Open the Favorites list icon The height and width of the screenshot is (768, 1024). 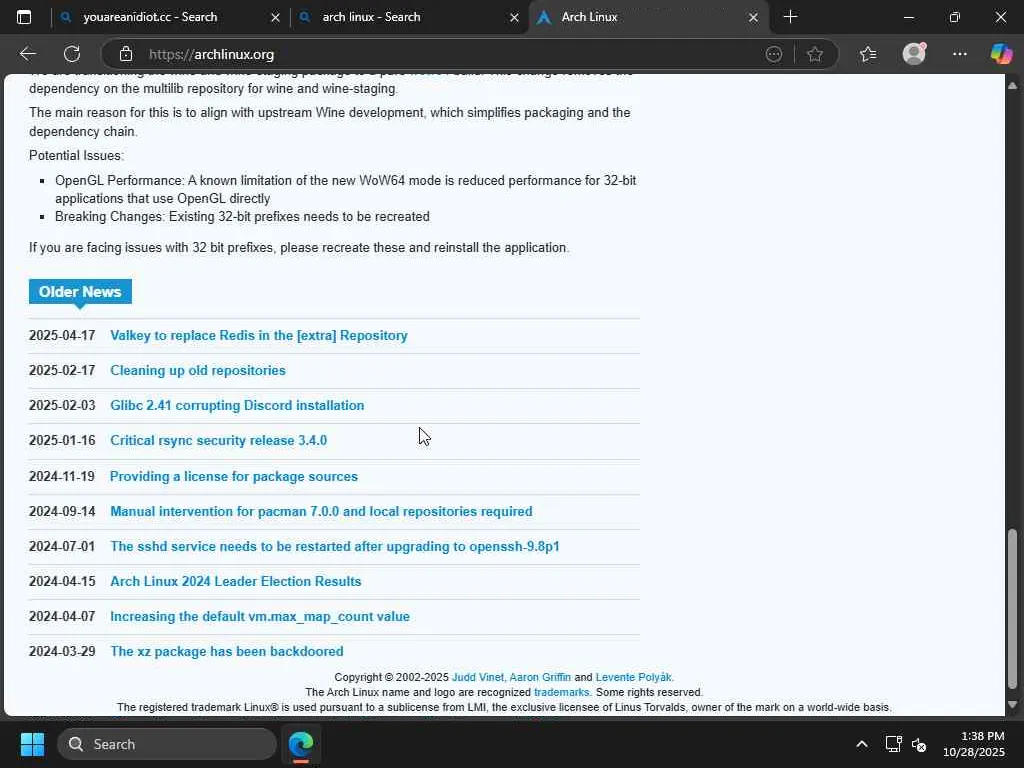coord(868,54)
